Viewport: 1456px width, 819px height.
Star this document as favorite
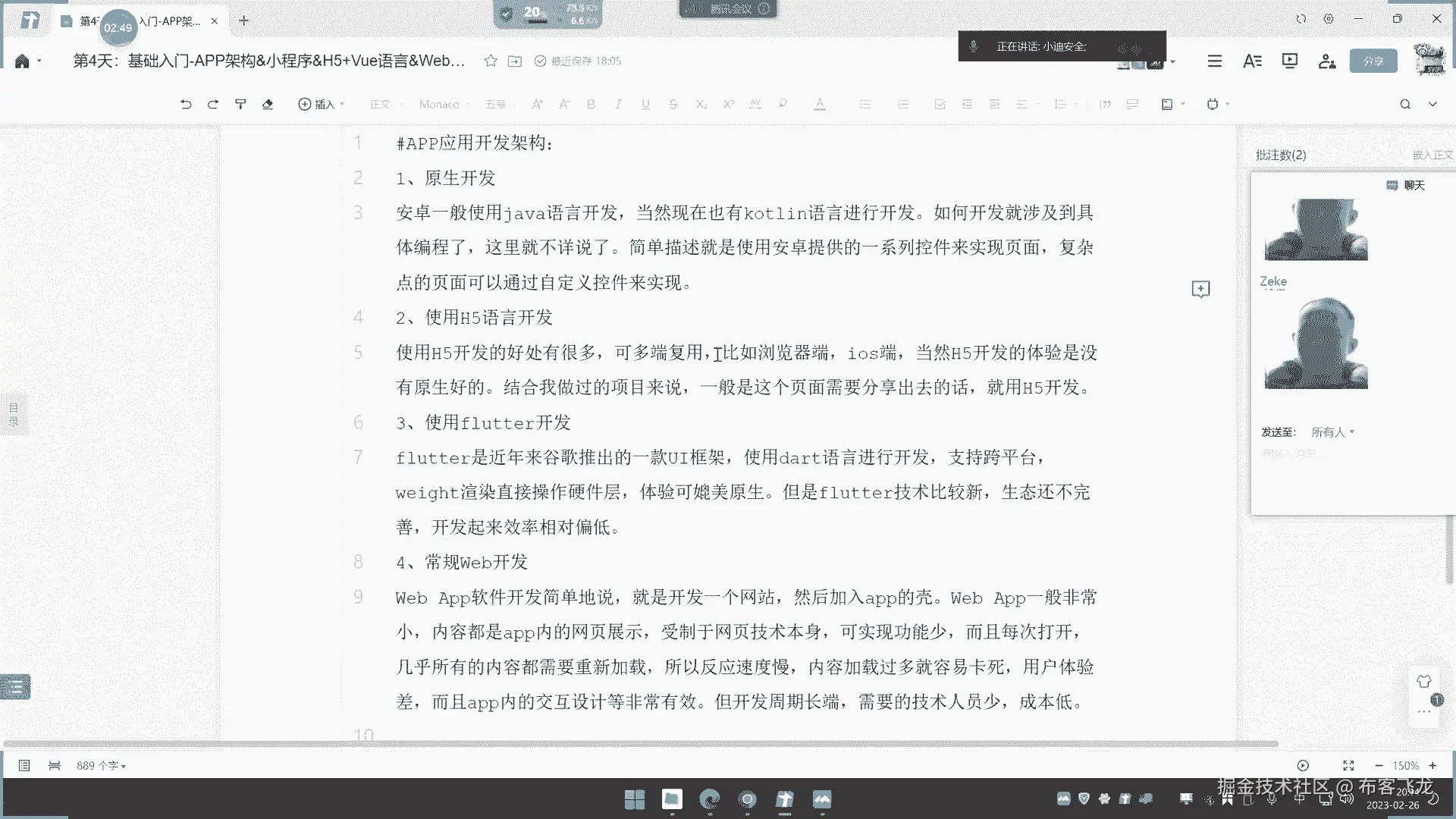coord(491,61)
